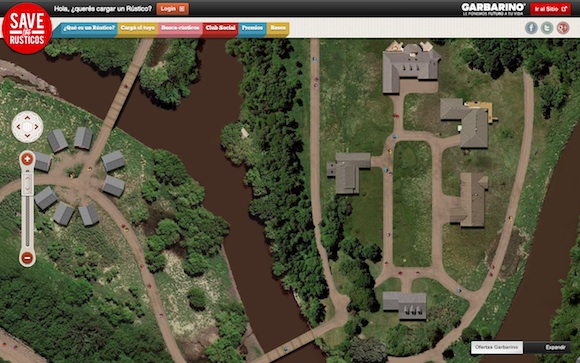Pan the map up with arrow
This screenshot has height=363, width=580.
pos(27,118)
